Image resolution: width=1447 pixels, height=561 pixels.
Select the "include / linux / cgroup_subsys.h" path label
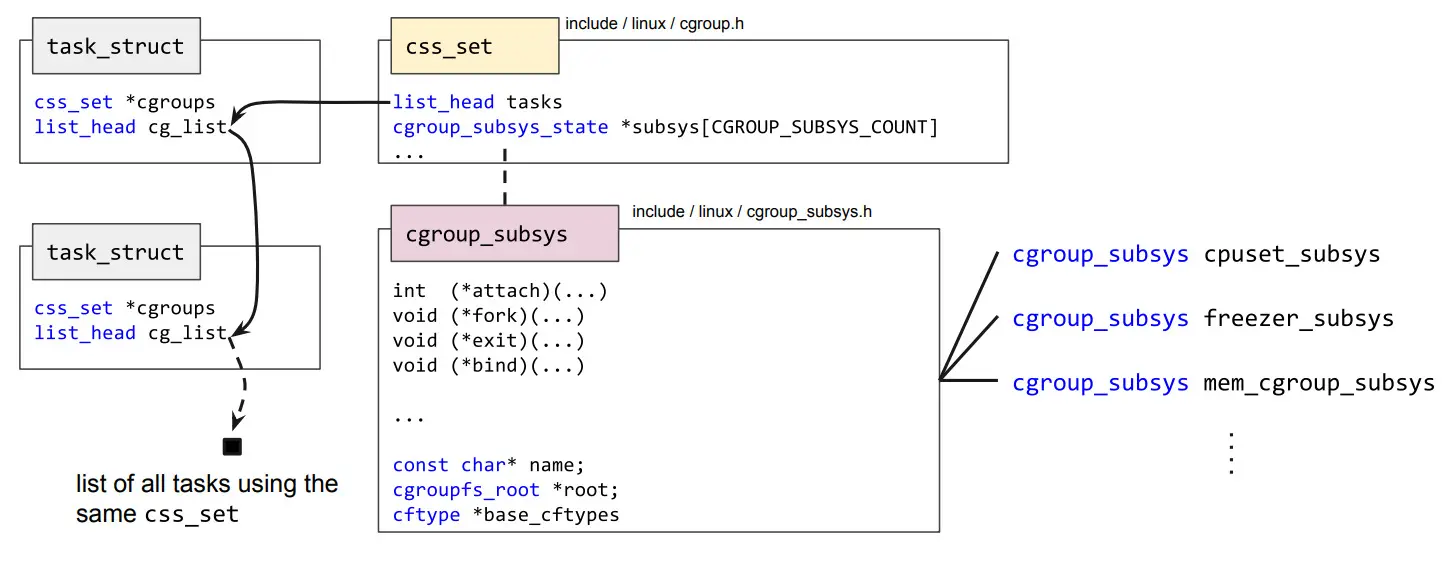752,212
